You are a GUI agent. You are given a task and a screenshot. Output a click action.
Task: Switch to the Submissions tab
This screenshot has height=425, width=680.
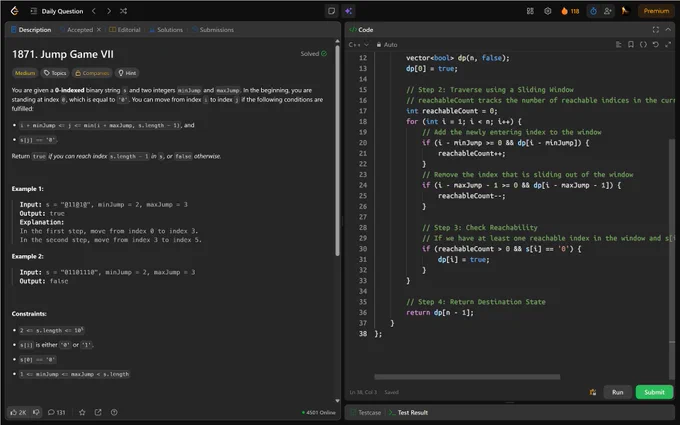(x=213, y=29)
